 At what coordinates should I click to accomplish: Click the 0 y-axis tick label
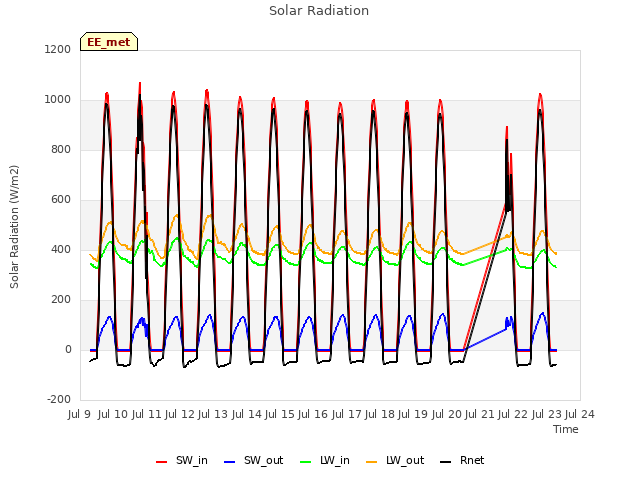[68, 350]
